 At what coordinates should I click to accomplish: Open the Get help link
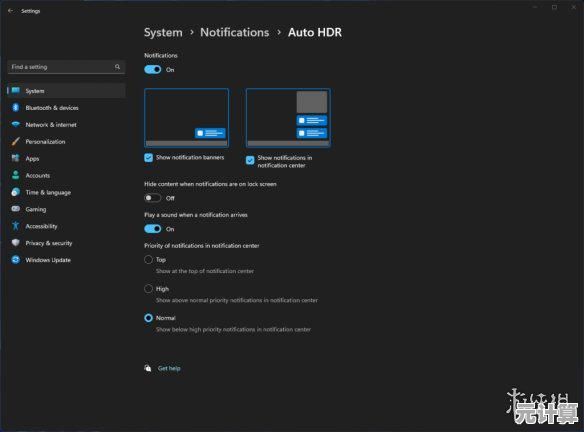tap(169, 368)
